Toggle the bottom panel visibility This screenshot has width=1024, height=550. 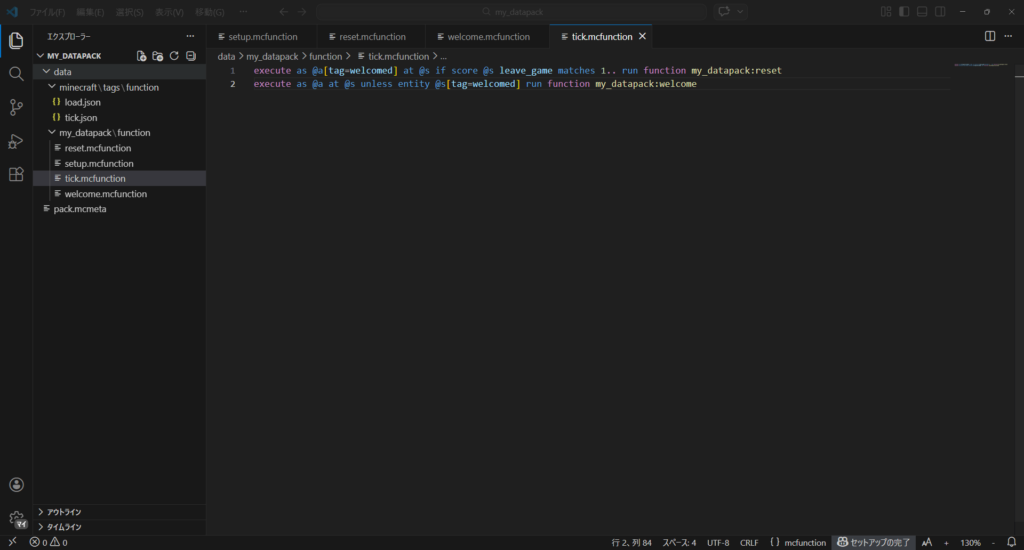(922, 12)
